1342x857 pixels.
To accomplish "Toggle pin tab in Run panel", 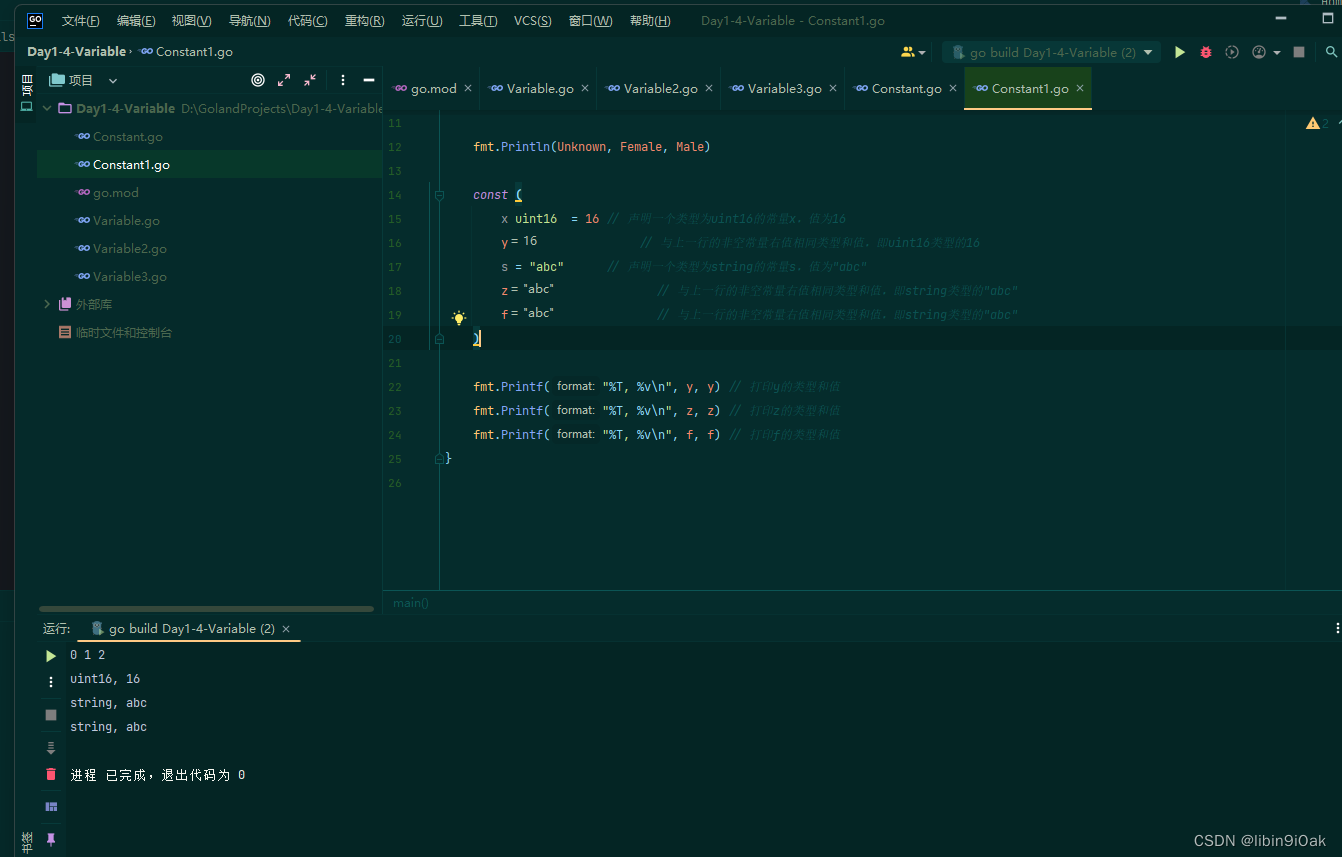I will [x=51, y=839].
